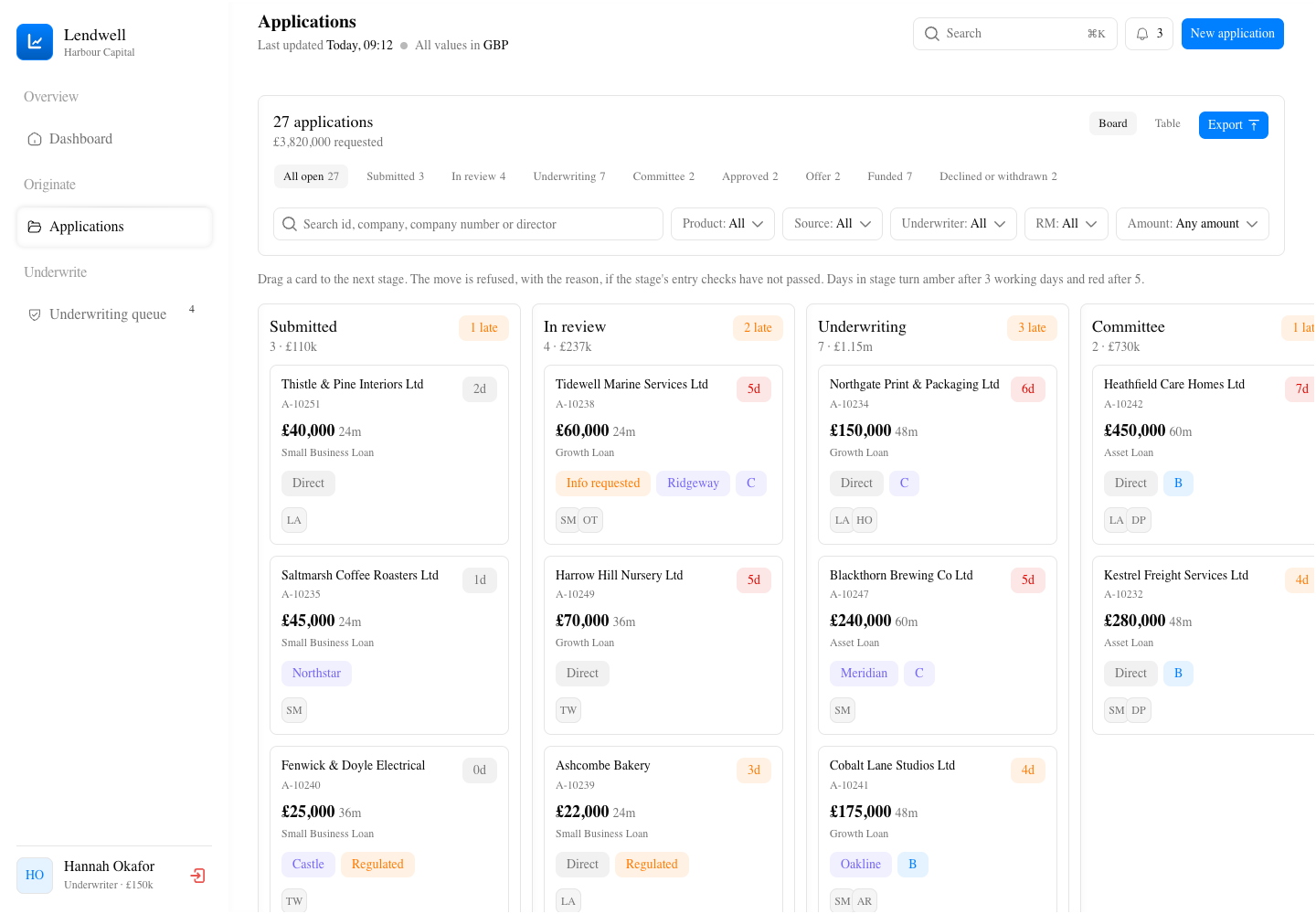
Task: Click the upload arrow icon on Export
Action: coord(1254,125)
